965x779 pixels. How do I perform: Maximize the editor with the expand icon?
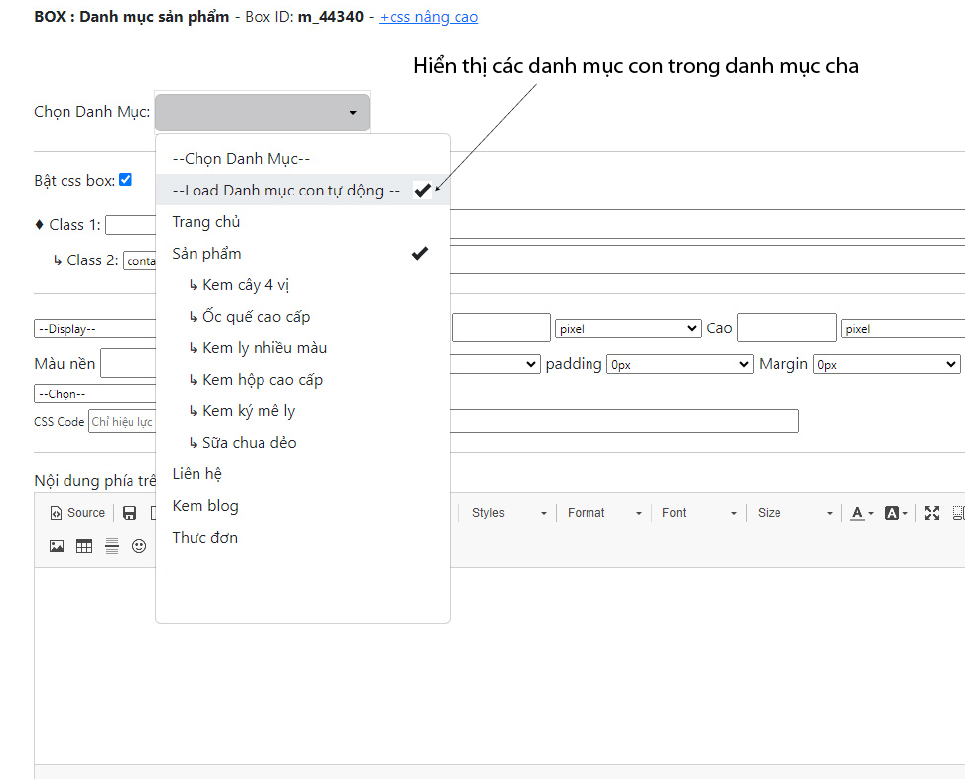coord(932,513)
